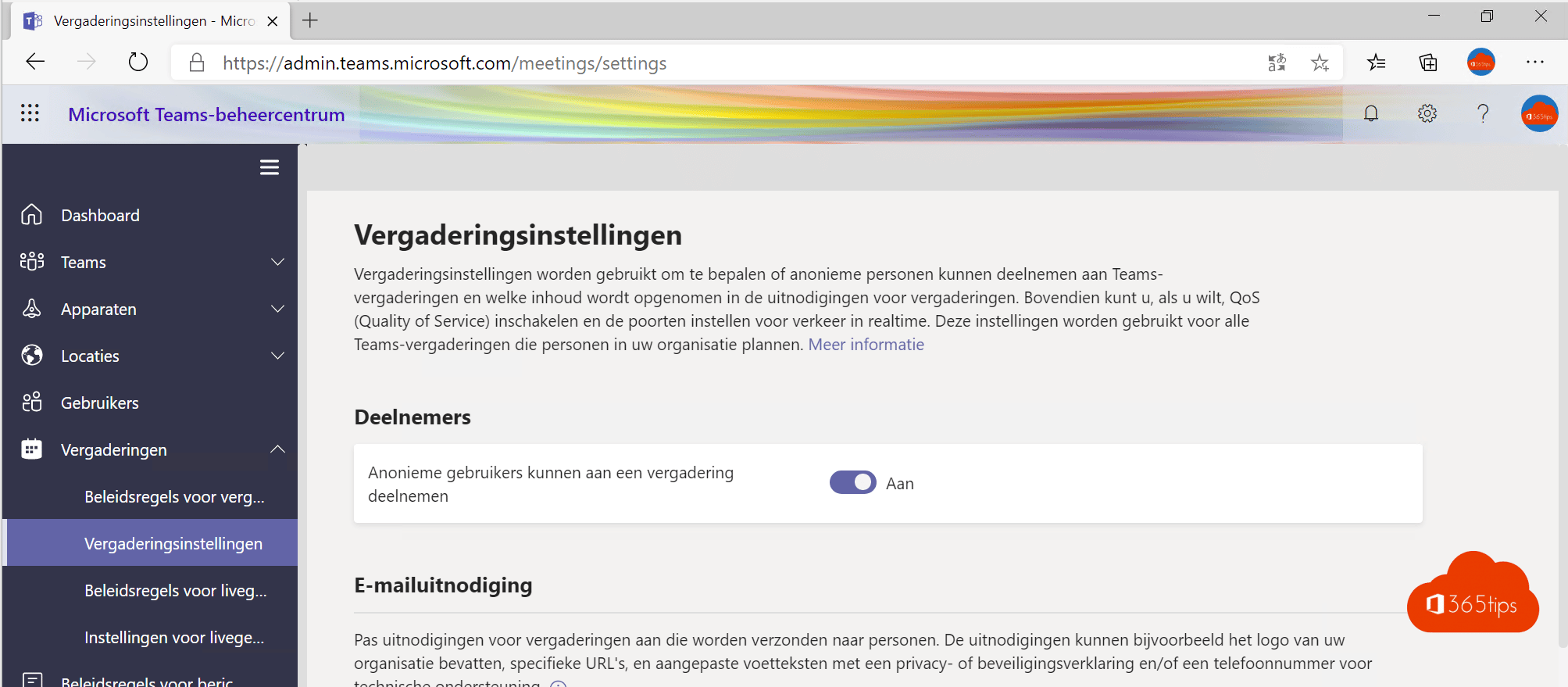View site info via lock icon
This screenshot has height=687, width=1568.
[197, 63]
